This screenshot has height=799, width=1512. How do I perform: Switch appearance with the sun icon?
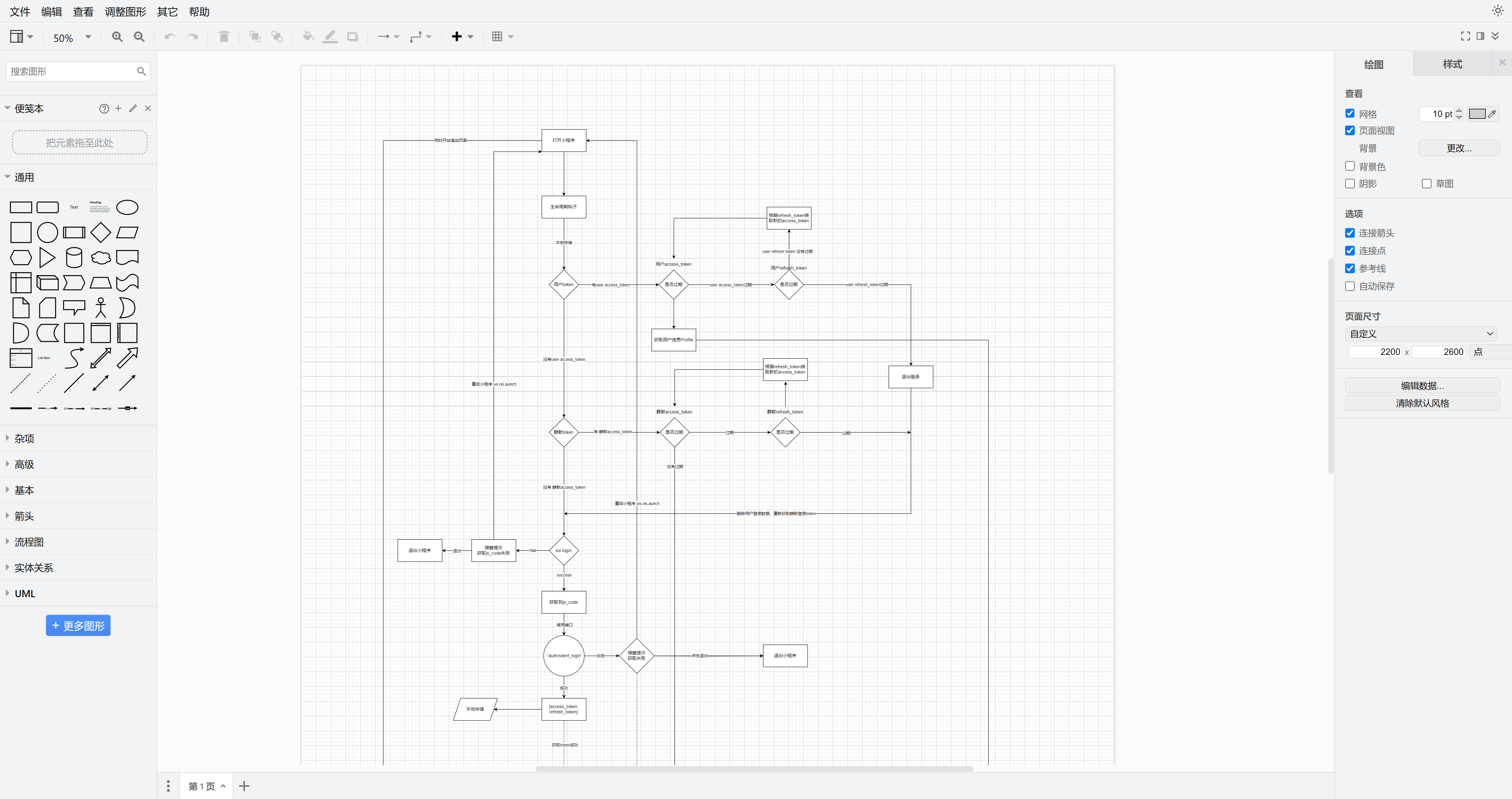click(x=1497, y=11)
